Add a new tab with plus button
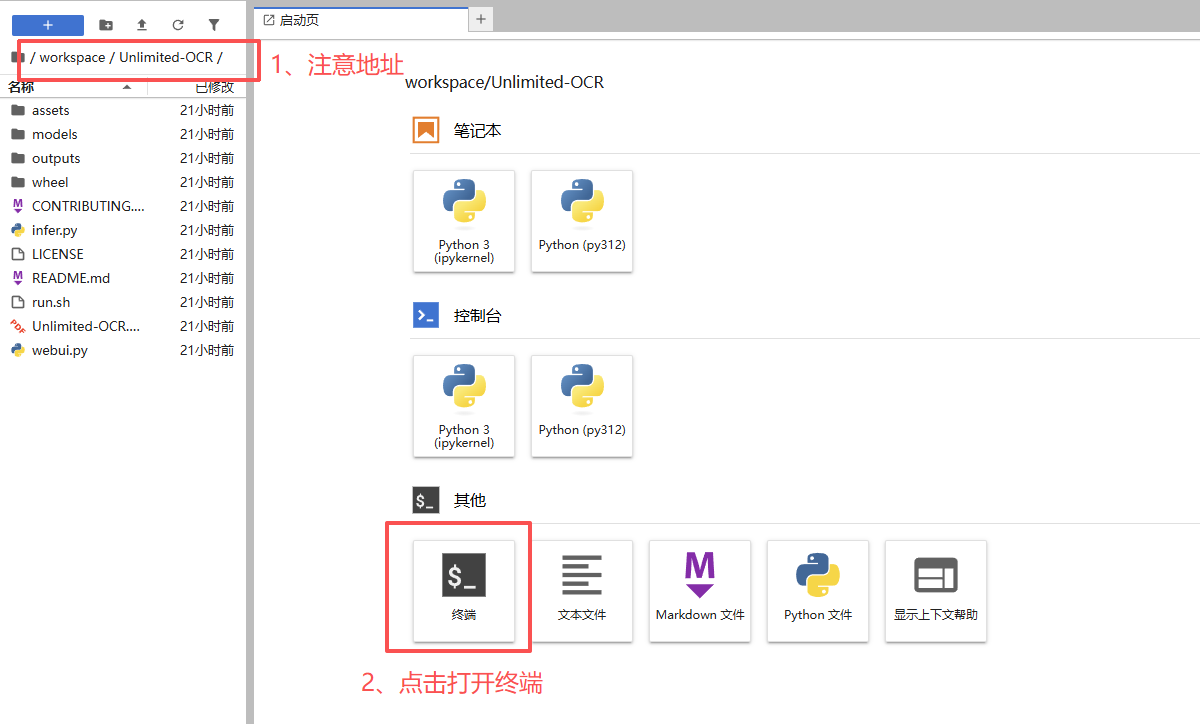 pos(481,19)
